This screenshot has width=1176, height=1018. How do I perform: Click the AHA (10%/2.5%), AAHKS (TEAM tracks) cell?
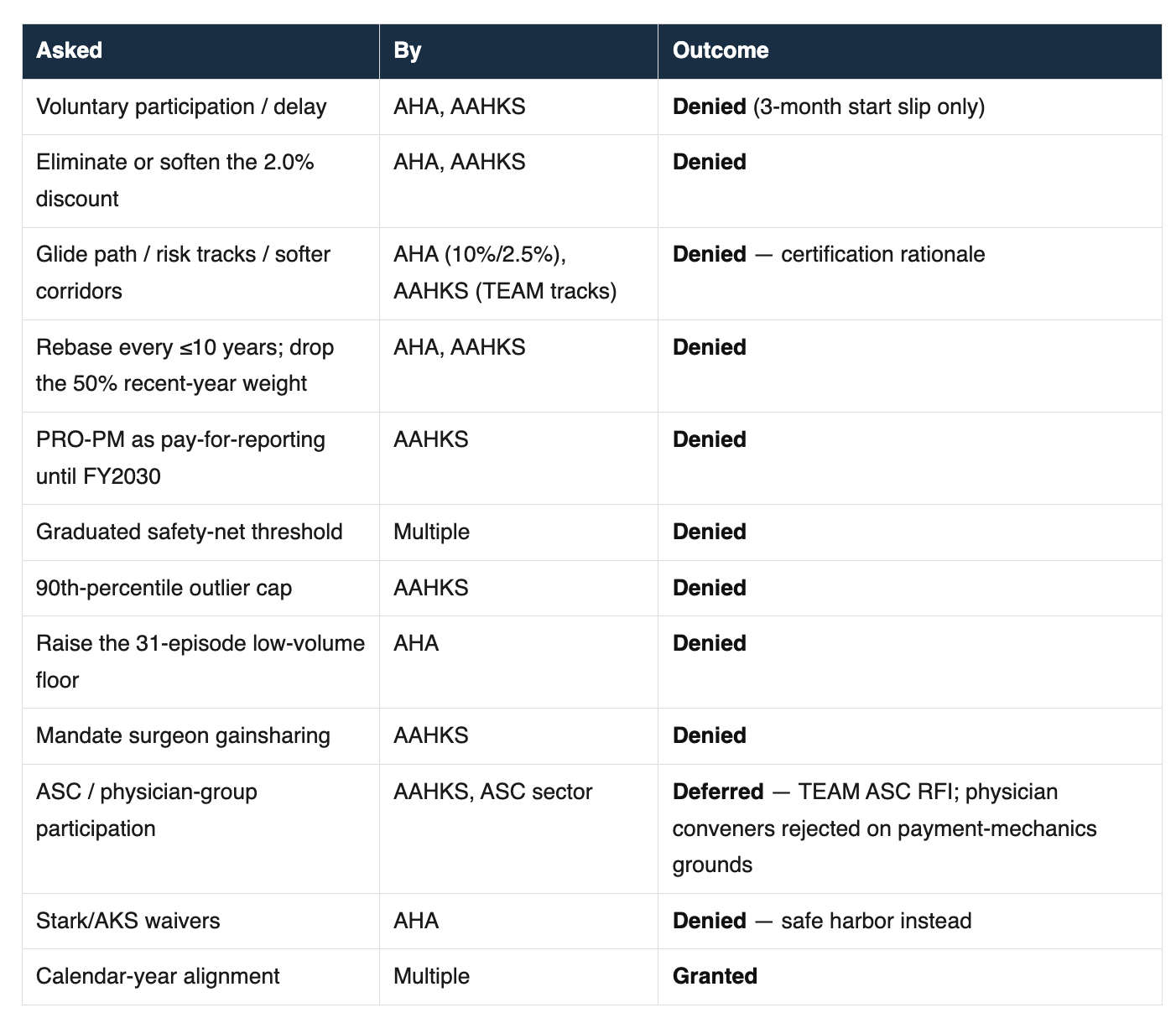click(x=518, y=273)
